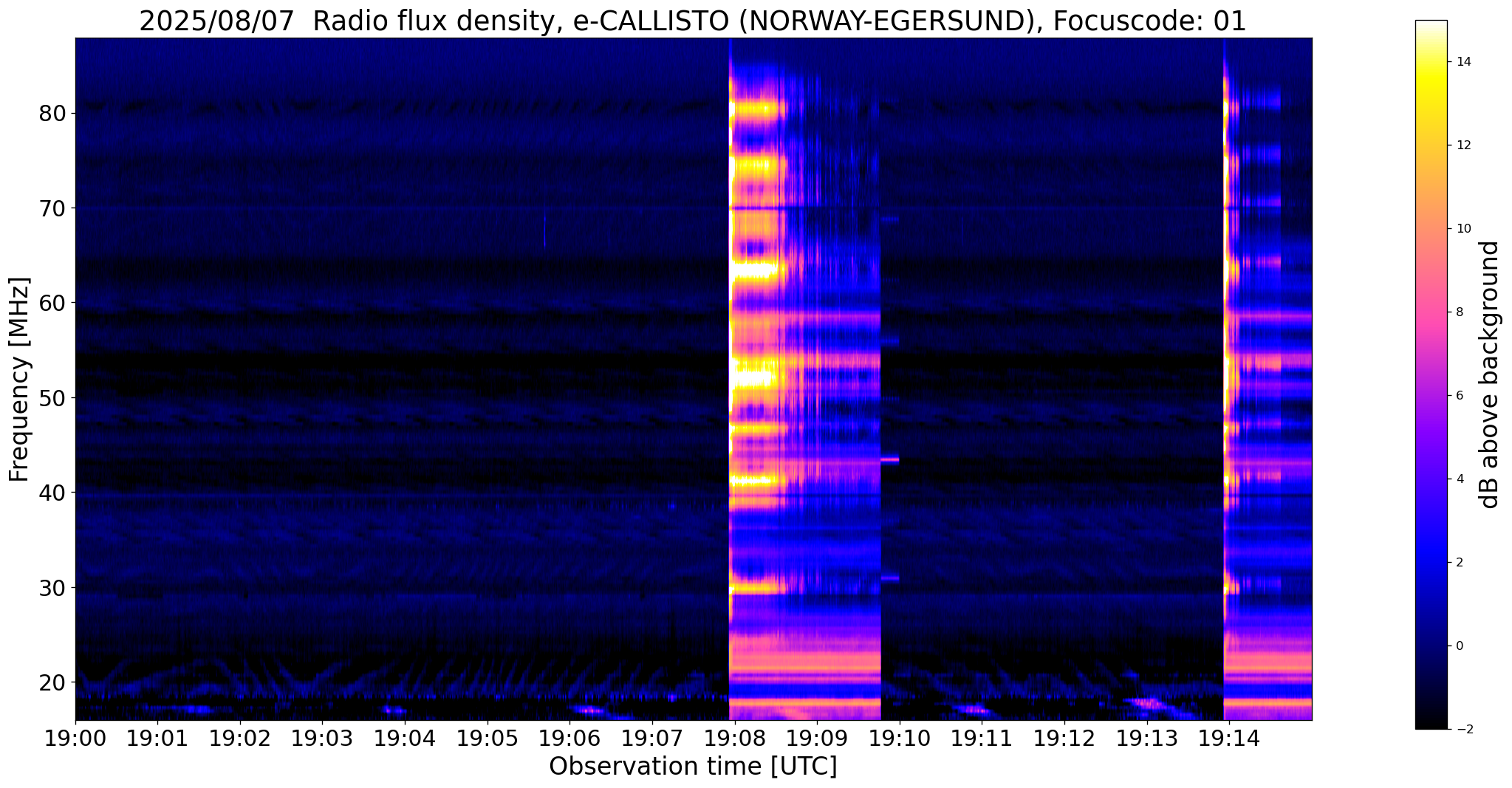Click the 70 MHz frequency tick label
The image size is (1512, 788).
point(52,208)
